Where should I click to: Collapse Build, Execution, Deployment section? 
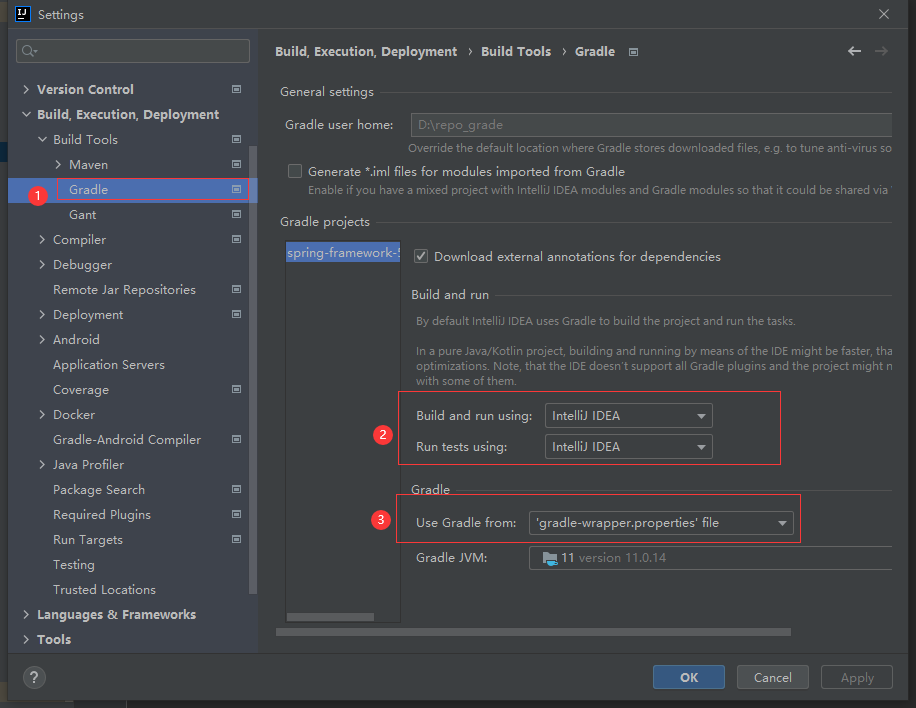tap(26, 114)
